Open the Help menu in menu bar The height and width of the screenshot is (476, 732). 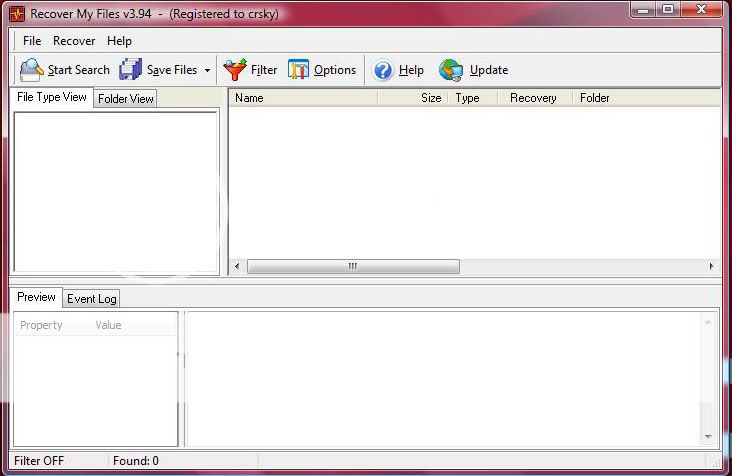click(119, 41)
